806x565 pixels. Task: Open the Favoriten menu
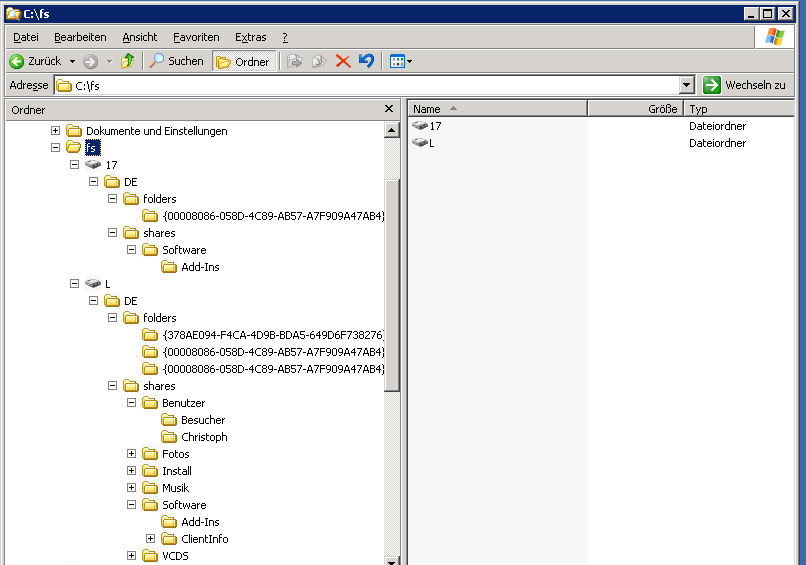click(x=196, y=37)
